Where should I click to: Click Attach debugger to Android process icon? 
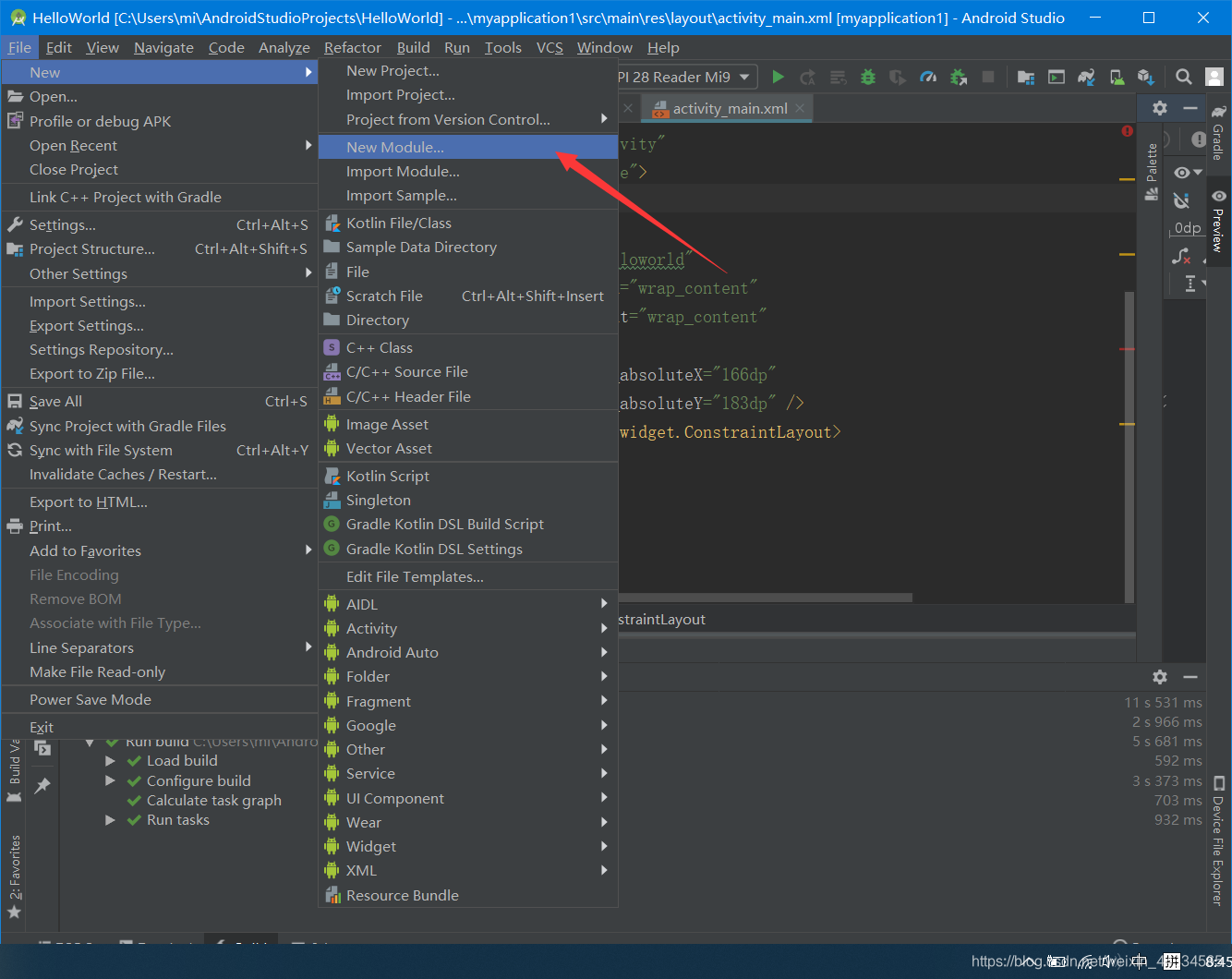pyautogui.click(x=959, y=77)
